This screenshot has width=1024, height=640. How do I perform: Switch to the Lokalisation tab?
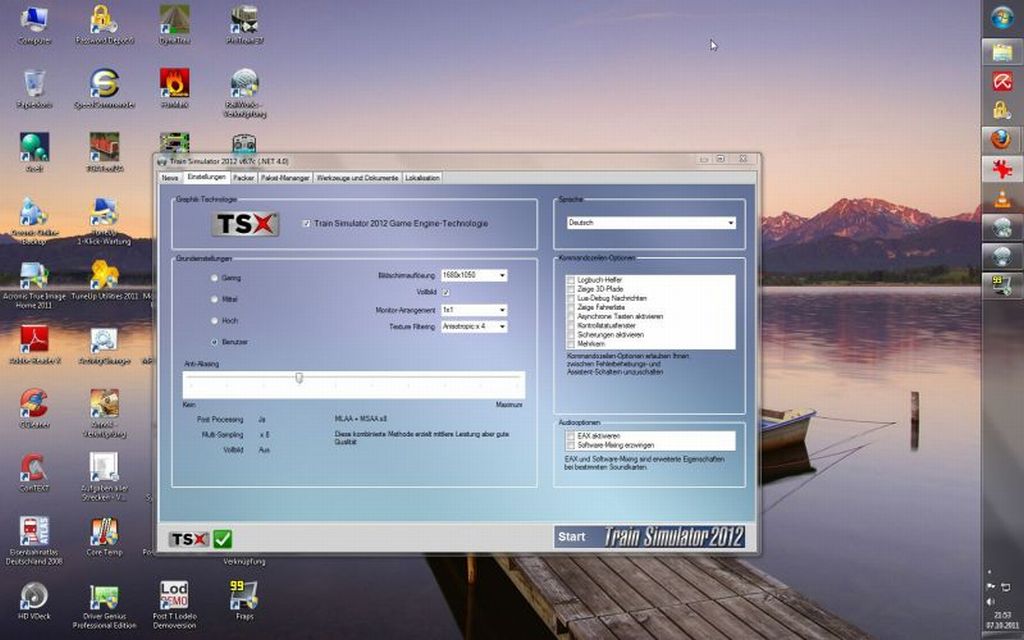(x=423, y=178)
